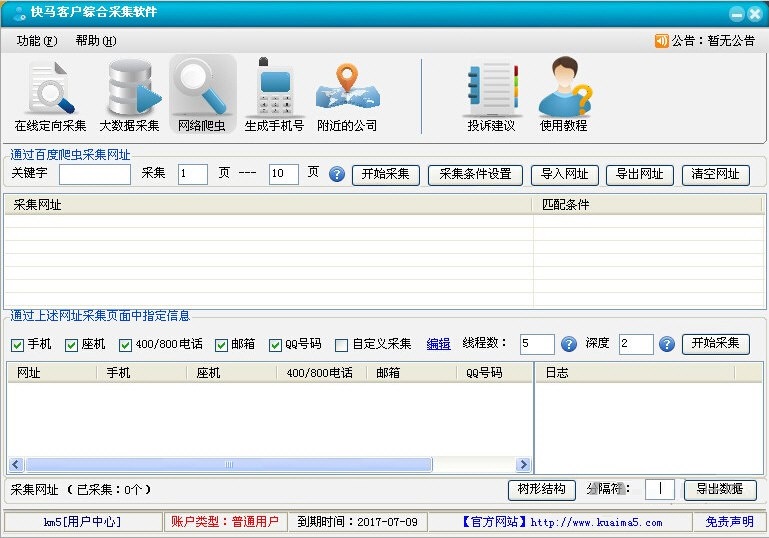Open 在线定向采集 tool icon
Image resolution: width=769 pixels, height=538 pixels.
(50, 96)
